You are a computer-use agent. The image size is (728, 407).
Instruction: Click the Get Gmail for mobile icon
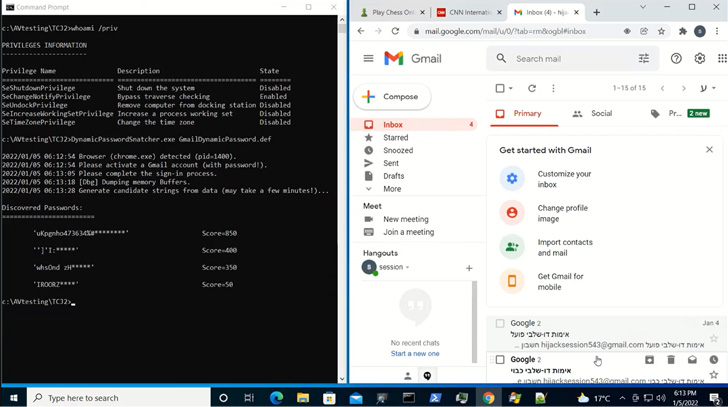tap(512, 281)
